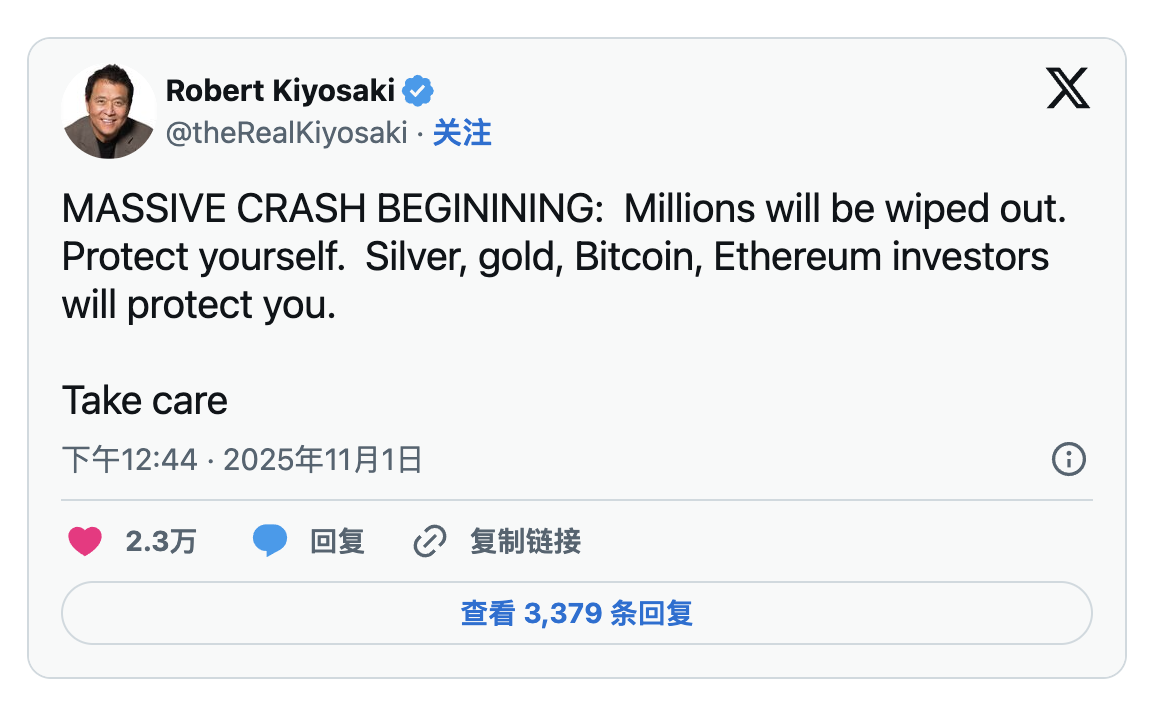Screen dimensions: 1158x722
Task: Follow the account via 关注
Action: [462, 133]
